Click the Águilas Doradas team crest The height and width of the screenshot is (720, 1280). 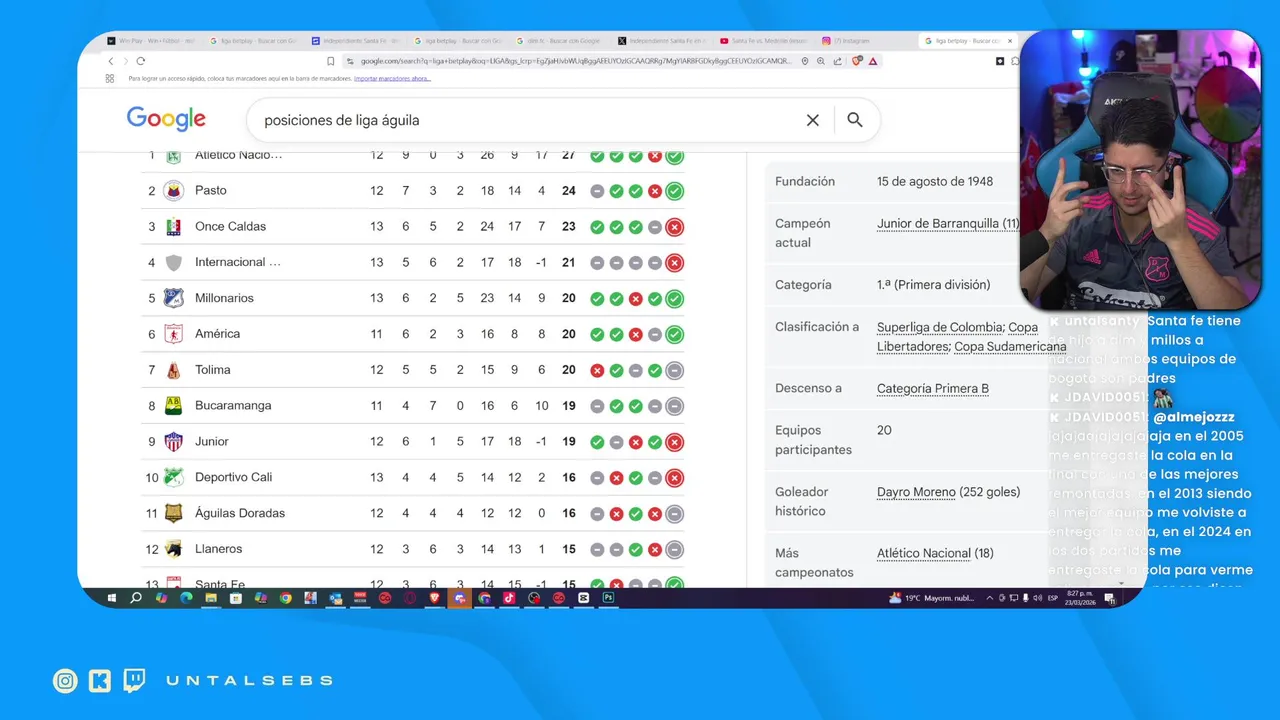click(x=174, y=513)
